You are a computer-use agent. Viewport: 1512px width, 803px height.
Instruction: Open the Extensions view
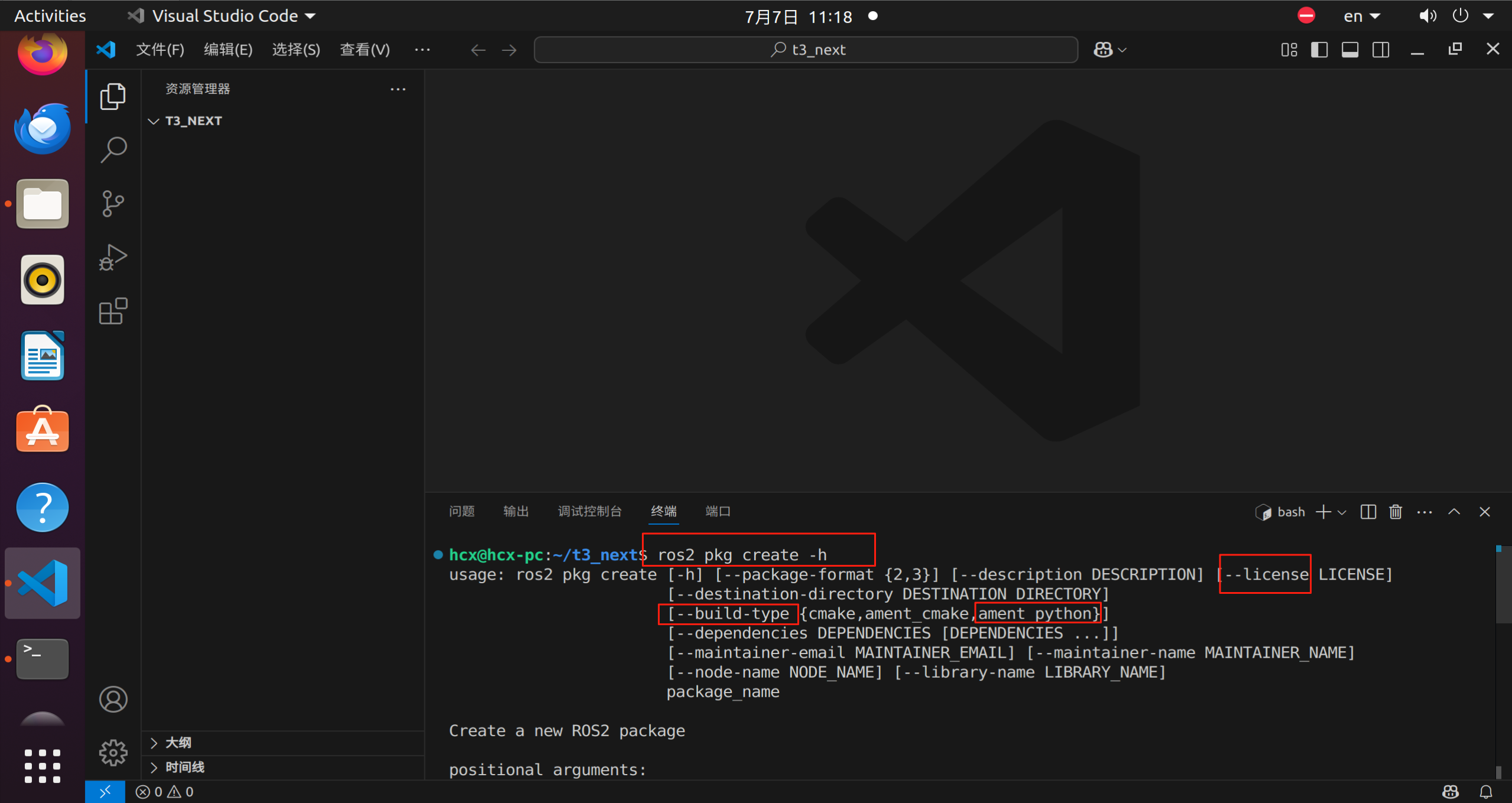coord(113,311)
